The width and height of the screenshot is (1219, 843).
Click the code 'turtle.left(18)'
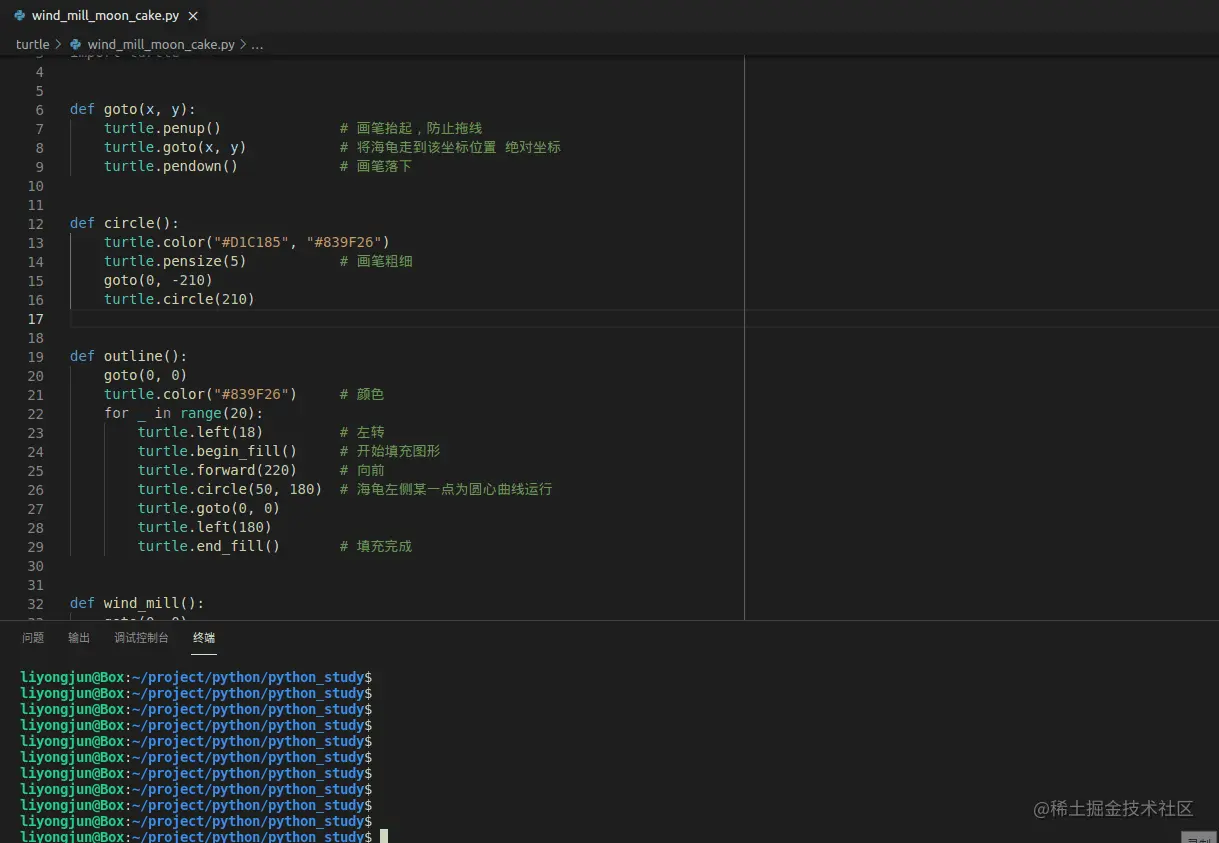click(200, 432)
